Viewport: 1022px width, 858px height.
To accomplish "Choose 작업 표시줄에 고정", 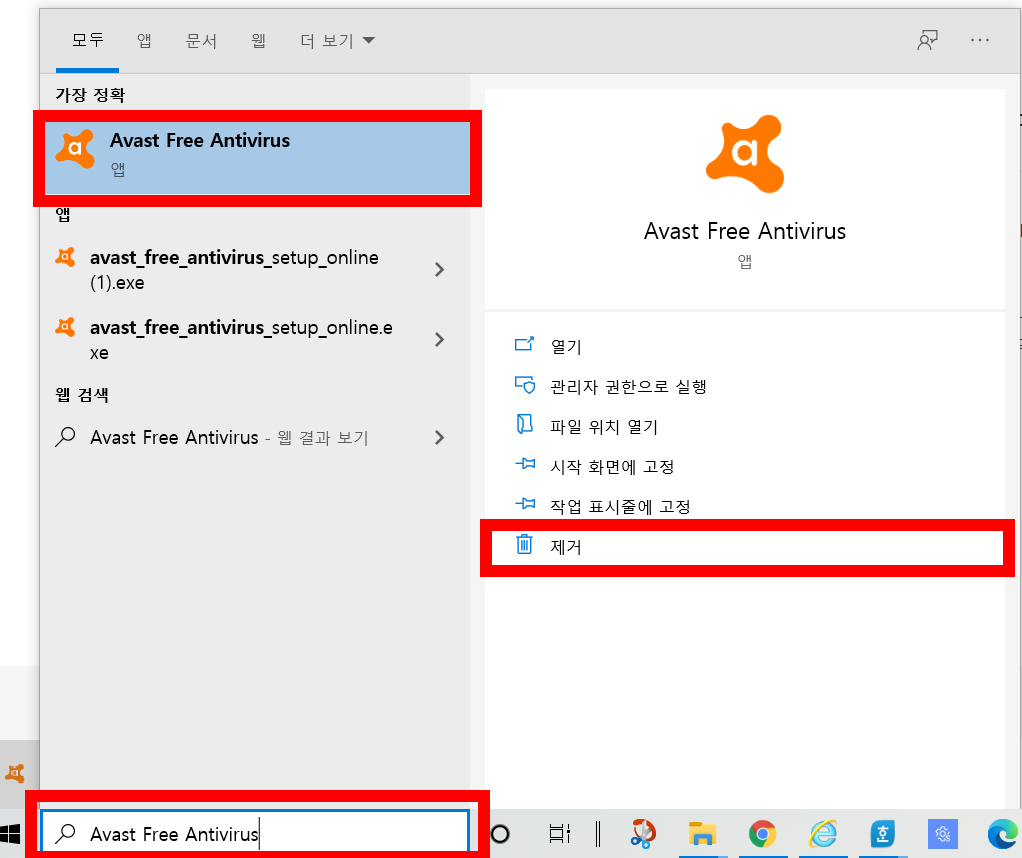I will tap(620, 506).
